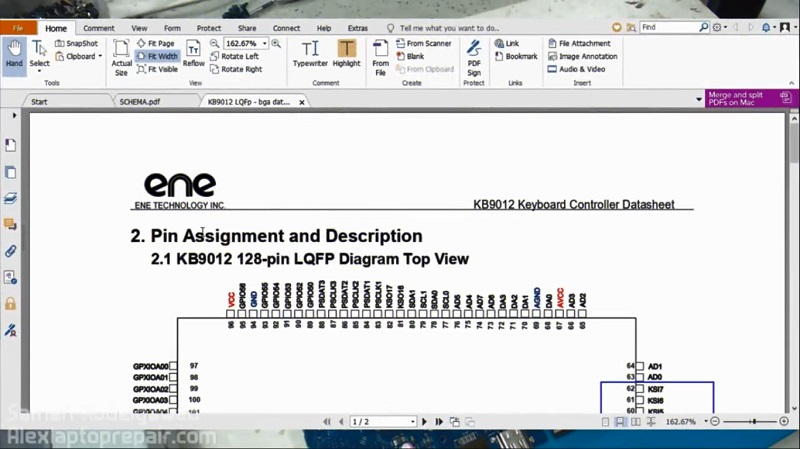Open the 1 / 2 page number dropdown

click(x=412, y=422)
